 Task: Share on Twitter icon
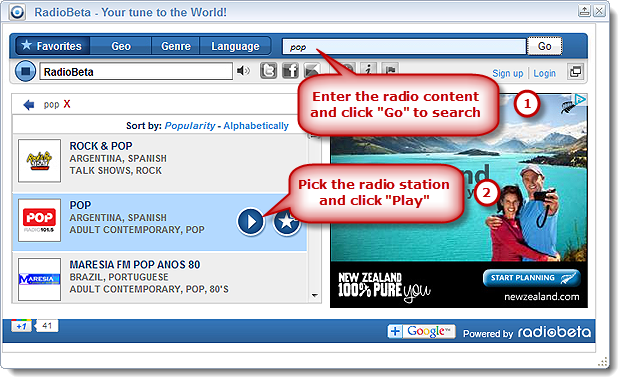(268, 71)
